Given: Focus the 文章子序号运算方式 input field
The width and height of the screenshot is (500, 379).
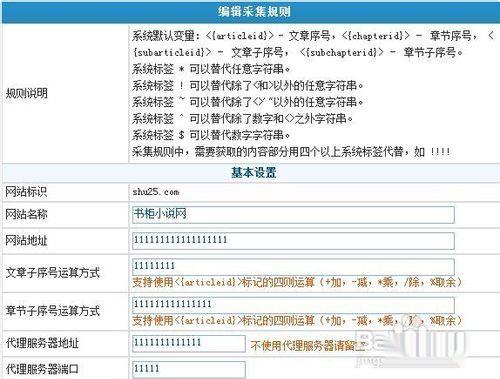Looking at the screenshot, I should pos(293,267).
